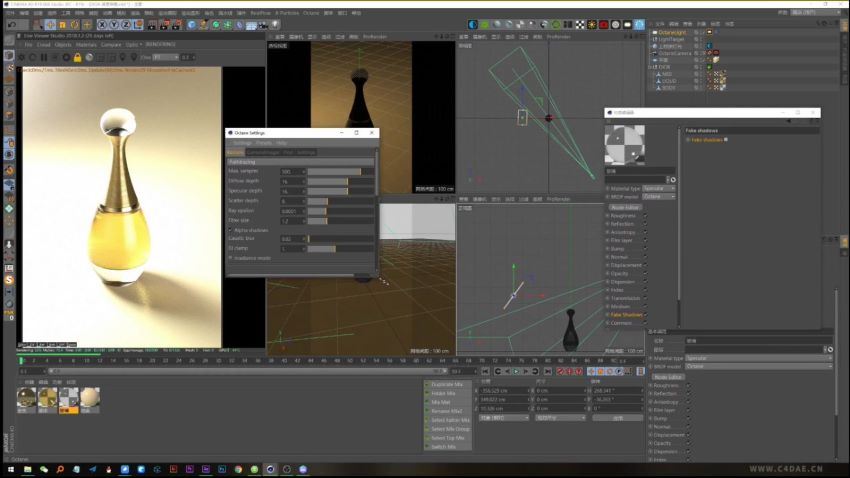Adjust the Diffuse depth slider
The width and height of the screenshot is (850, 478).
340,181
